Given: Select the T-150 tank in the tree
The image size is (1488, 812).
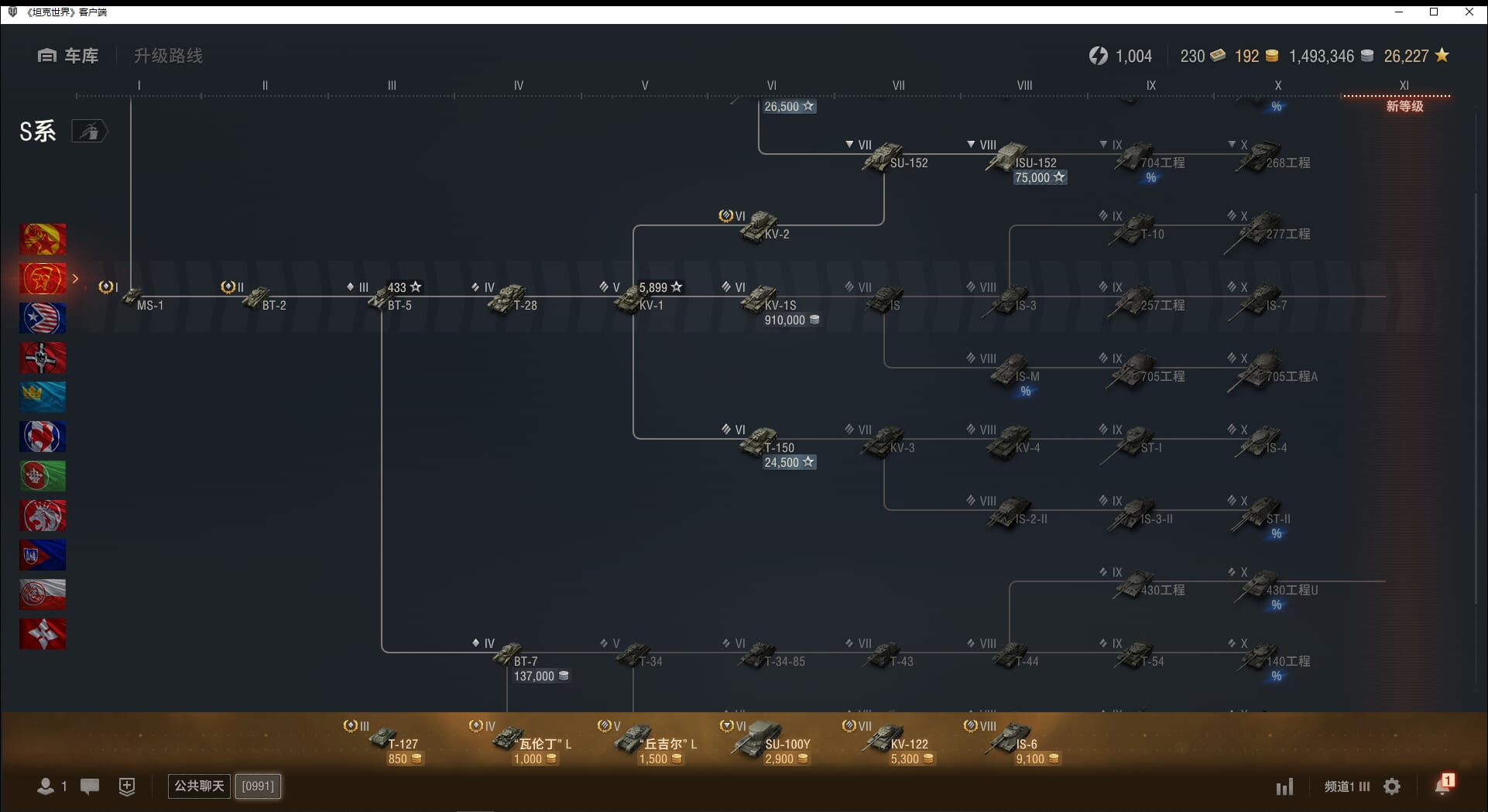Looking at the screenshot, I should 763,443.
